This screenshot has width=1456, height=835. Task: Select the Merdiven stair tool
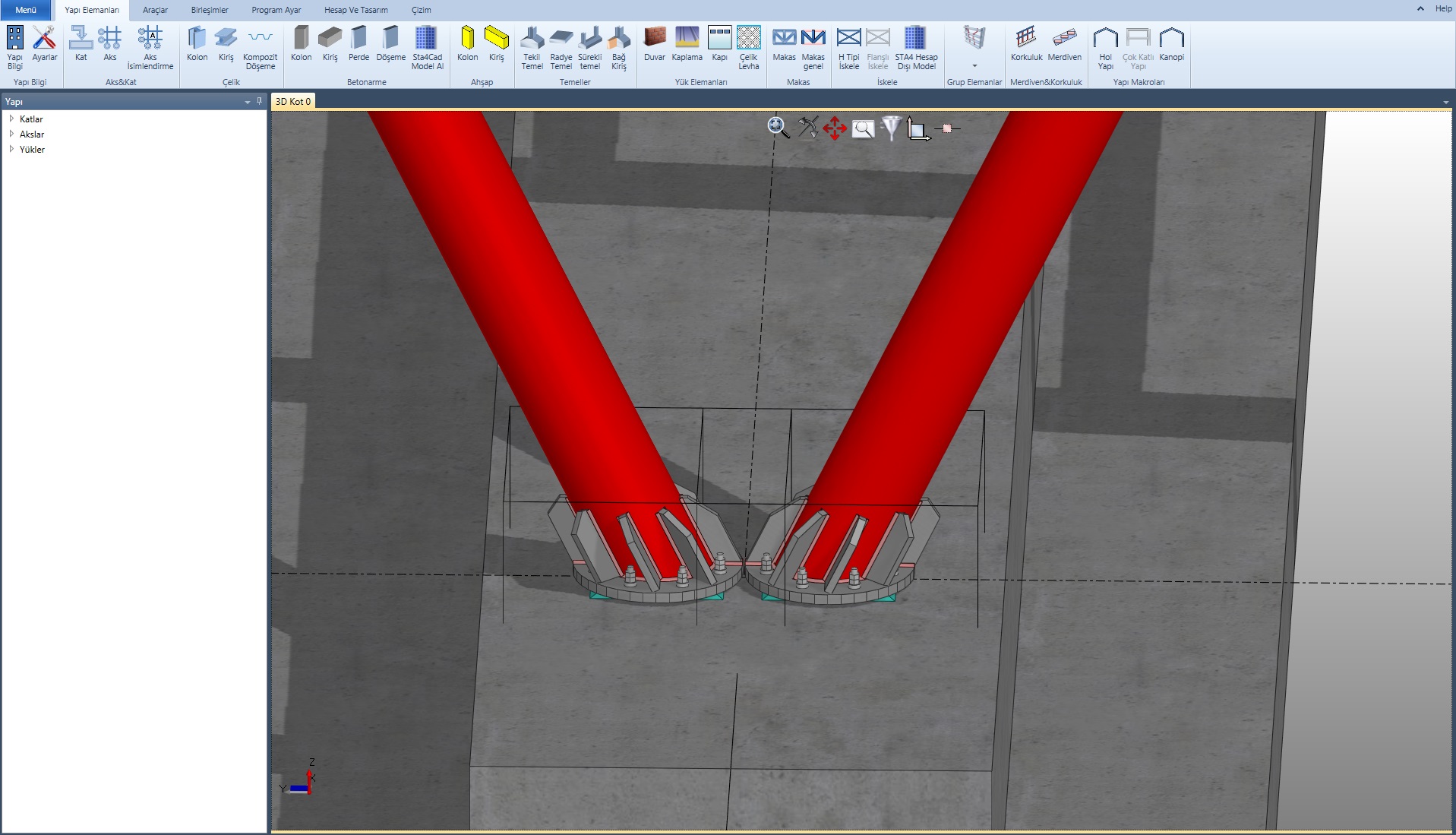click(1064, 44)
